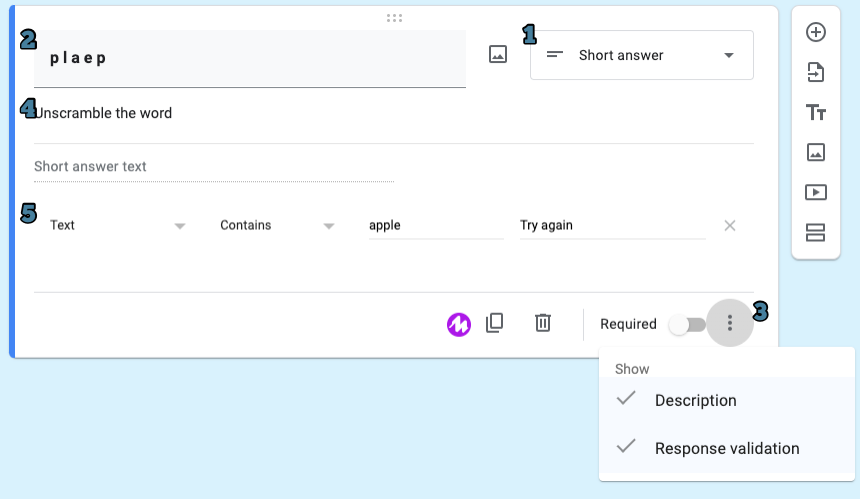Image resolution: width=860 pixels, height=499 pixels.
Task: Click the question title field 'plaep'
Action: point(249,58)
